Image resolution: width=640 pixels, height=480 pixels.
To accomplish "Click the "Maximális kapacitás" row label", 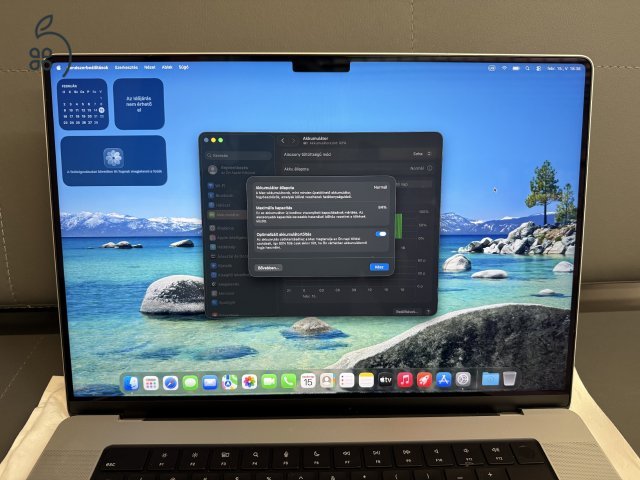I will pos(274,208).
